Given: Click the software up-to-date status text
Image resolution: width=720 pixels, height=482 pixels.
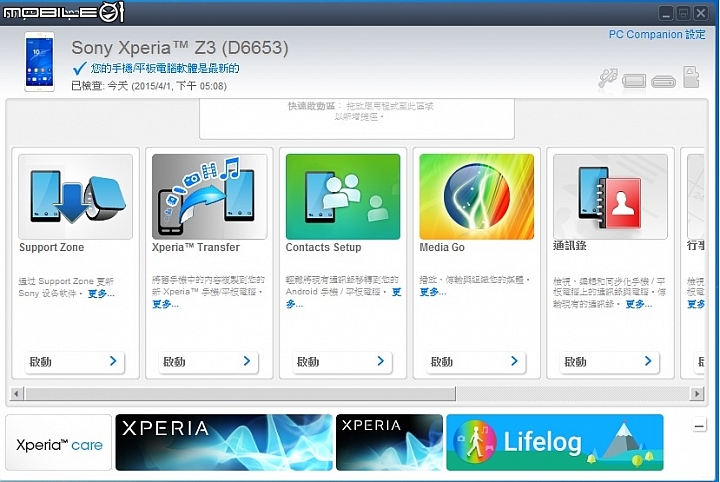Looking at the screenshot, I should [165, 68].
